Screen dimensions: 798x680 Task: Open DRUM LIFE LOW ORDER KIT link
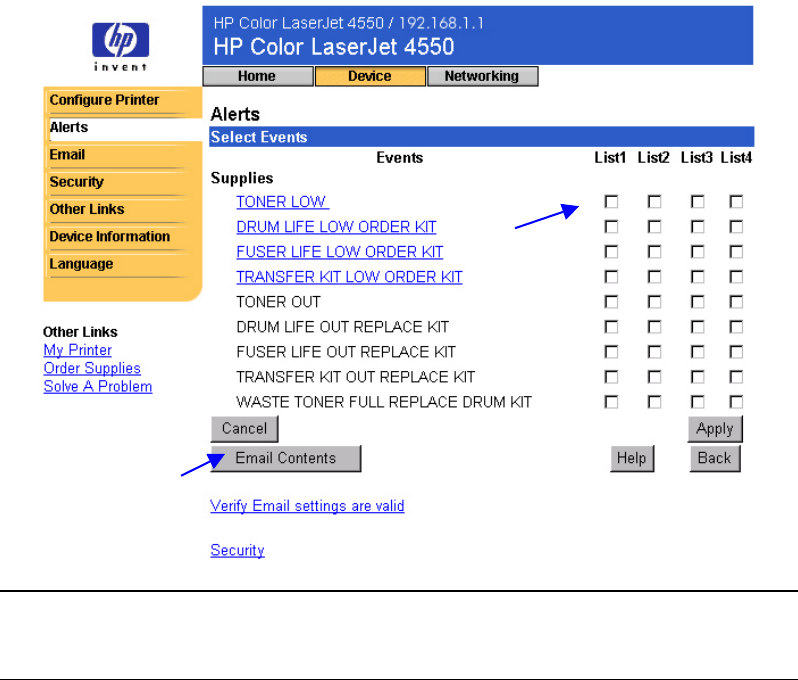(x=336, y=227)
